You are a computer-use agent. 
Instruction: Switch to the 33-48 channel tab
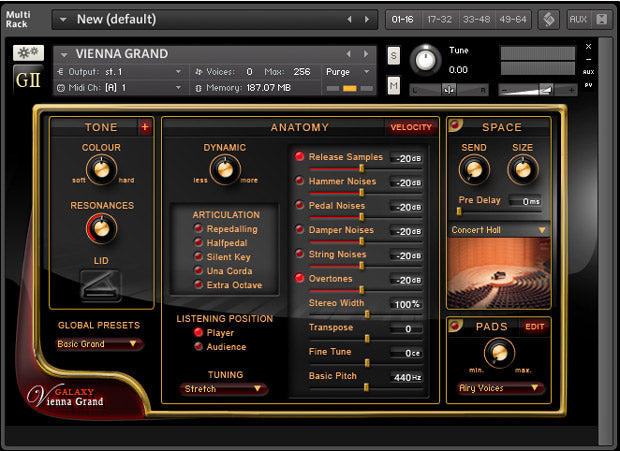[474, 19]
